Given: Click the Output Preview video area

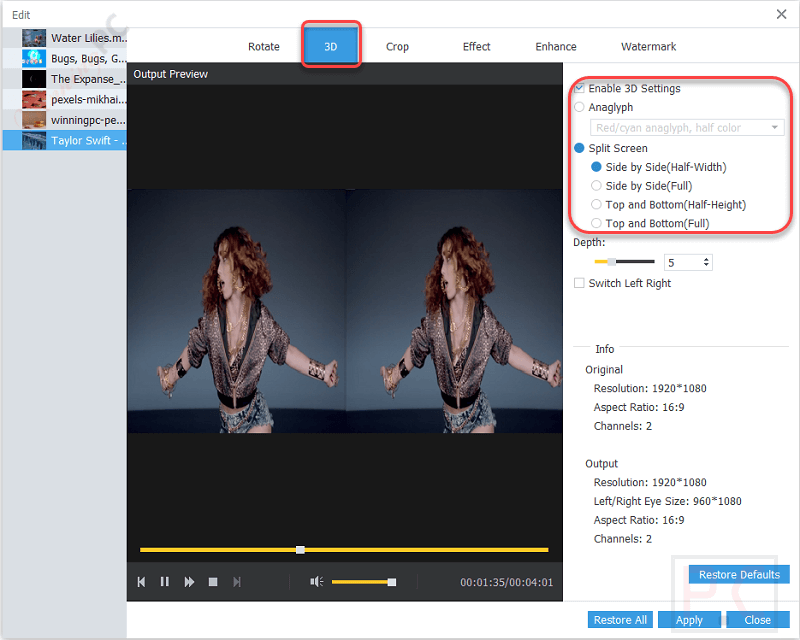Looking at the screenshot, I should coord(345,311).
